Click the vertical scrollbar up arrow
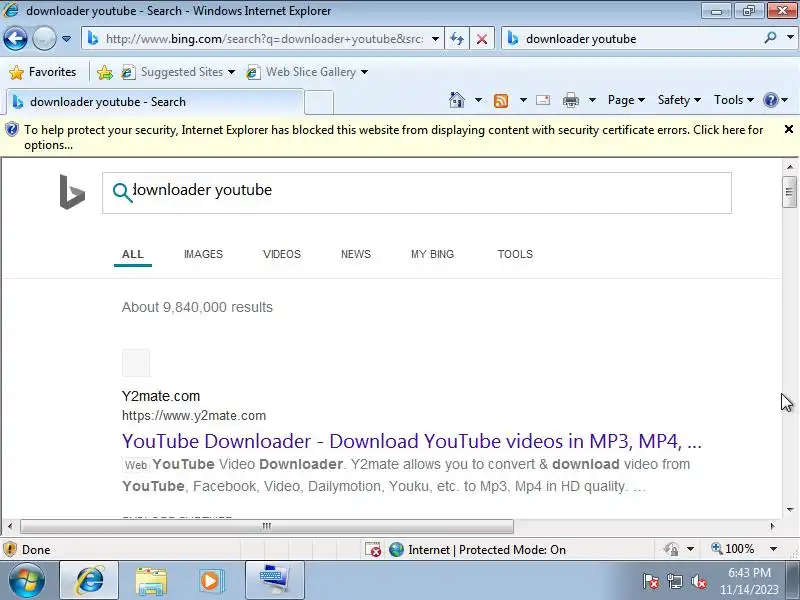 coord(790,166)
